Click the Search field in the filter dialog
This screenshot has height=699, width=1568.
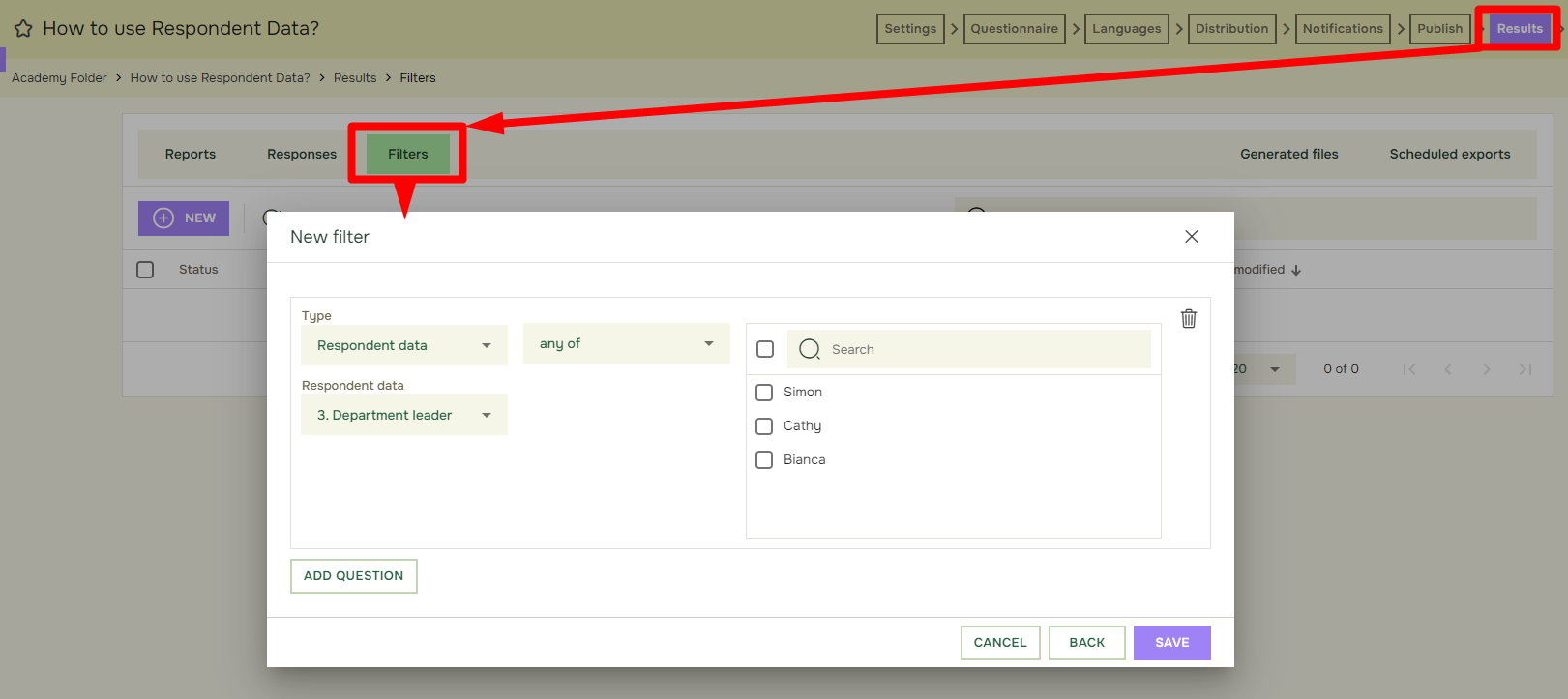969,349
